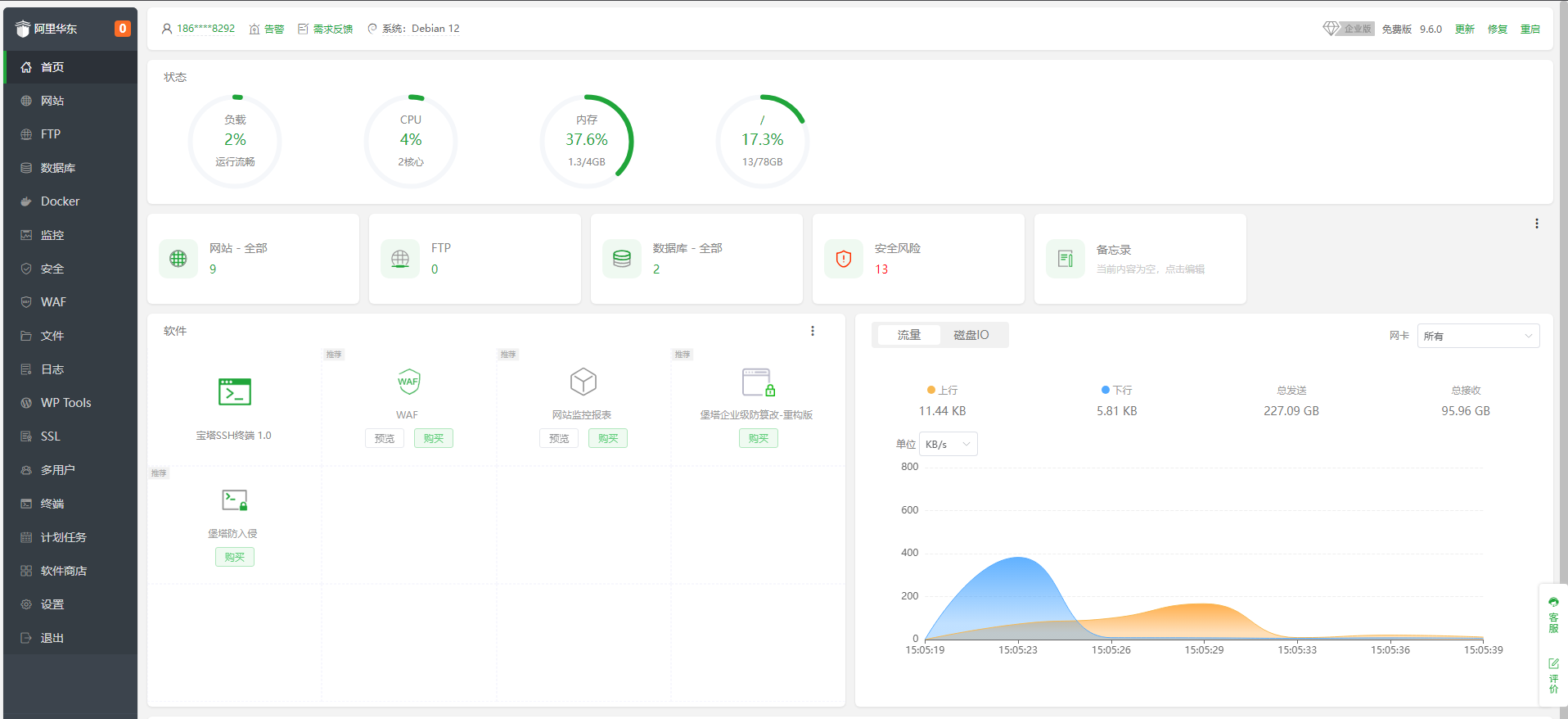This screenshot has height=719, width=1568.
Task: Click the 客服 customer service button
Action: [x=1553, y=616]
